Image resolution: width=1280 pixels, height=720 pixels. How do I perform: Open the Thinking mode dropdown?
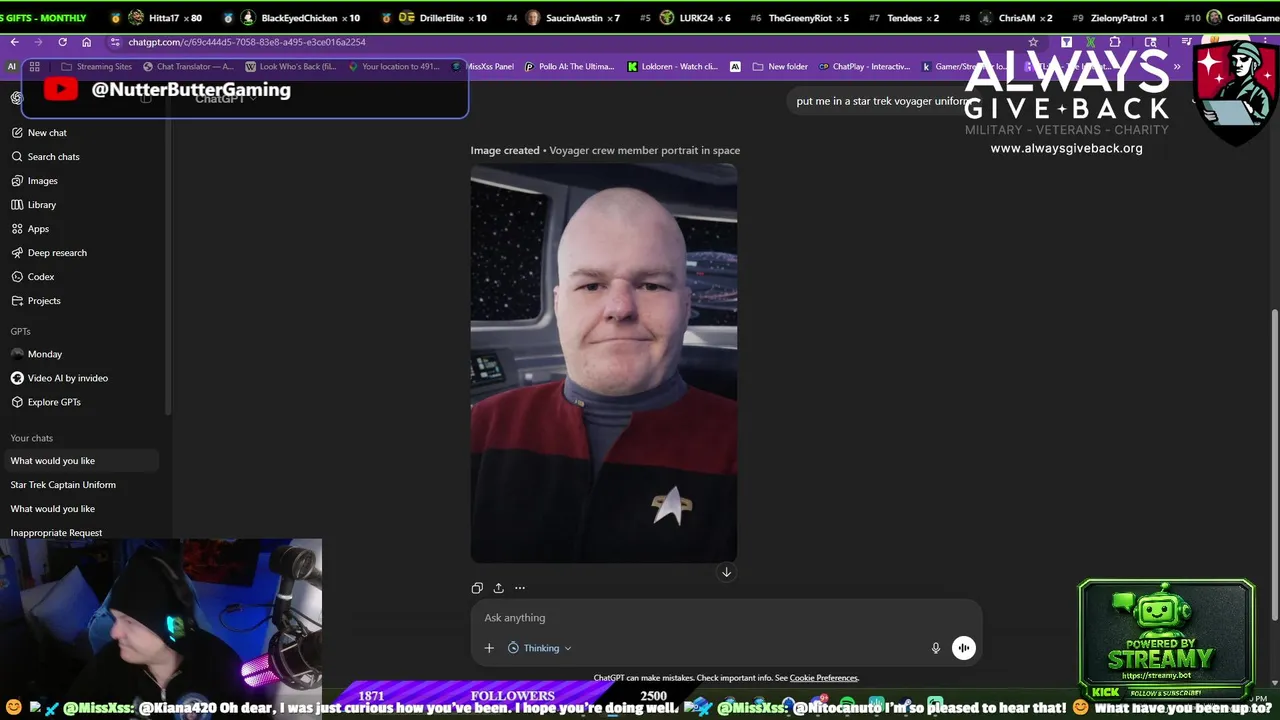point(540,648)
